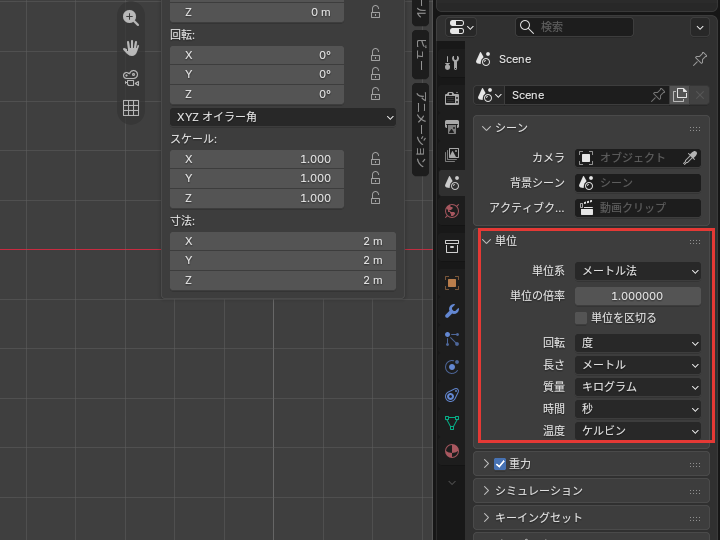Open the World properties tab
720x540 pixels.
452,211
